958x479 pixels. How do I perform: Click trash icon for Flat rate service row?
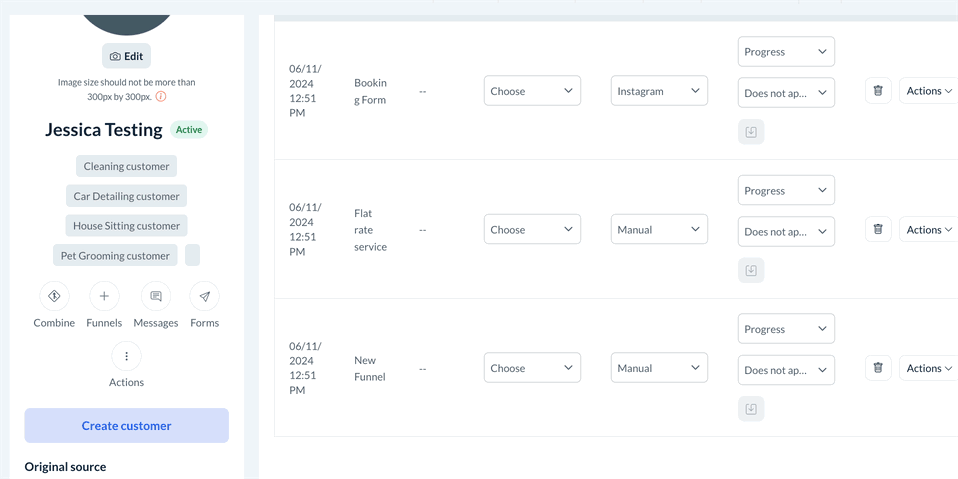[878, 229]
